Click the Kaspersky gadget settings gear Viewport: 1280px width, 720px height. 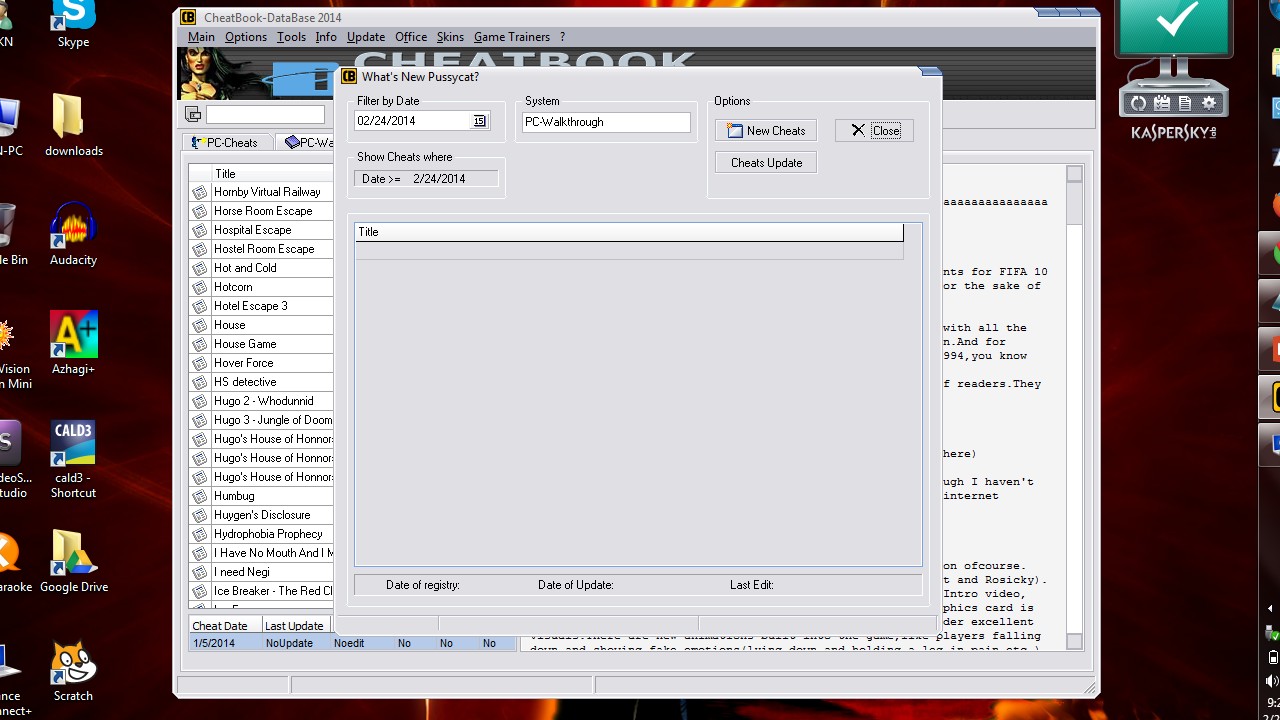1209,103
